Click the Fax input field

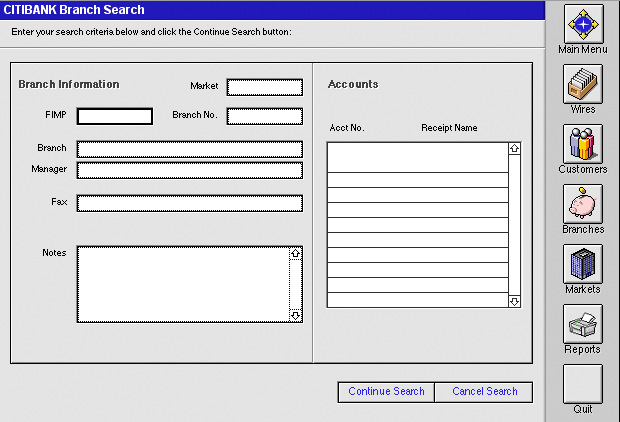pyautogui.click(x=190, y=203)
